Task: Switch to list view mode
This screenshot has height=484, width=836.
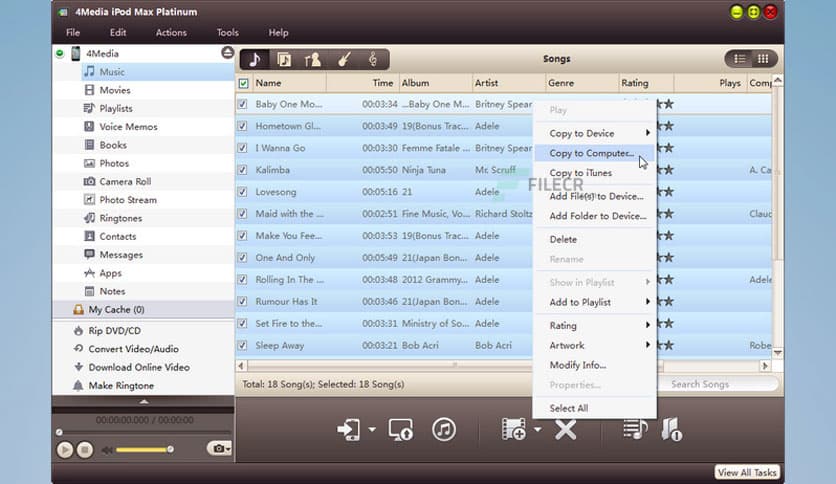Action: pyautogui.click(x=739, y=59)
